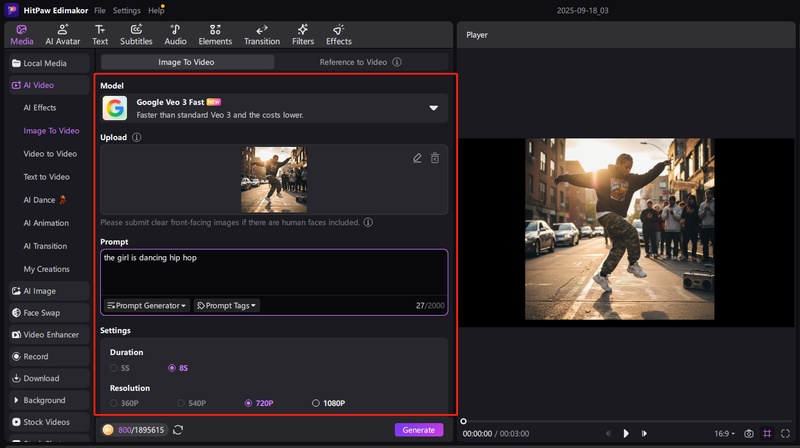Click the uploaded dancer image thumbnail
The height and width of the screenshot is (448, 800).
coord(274,180)
